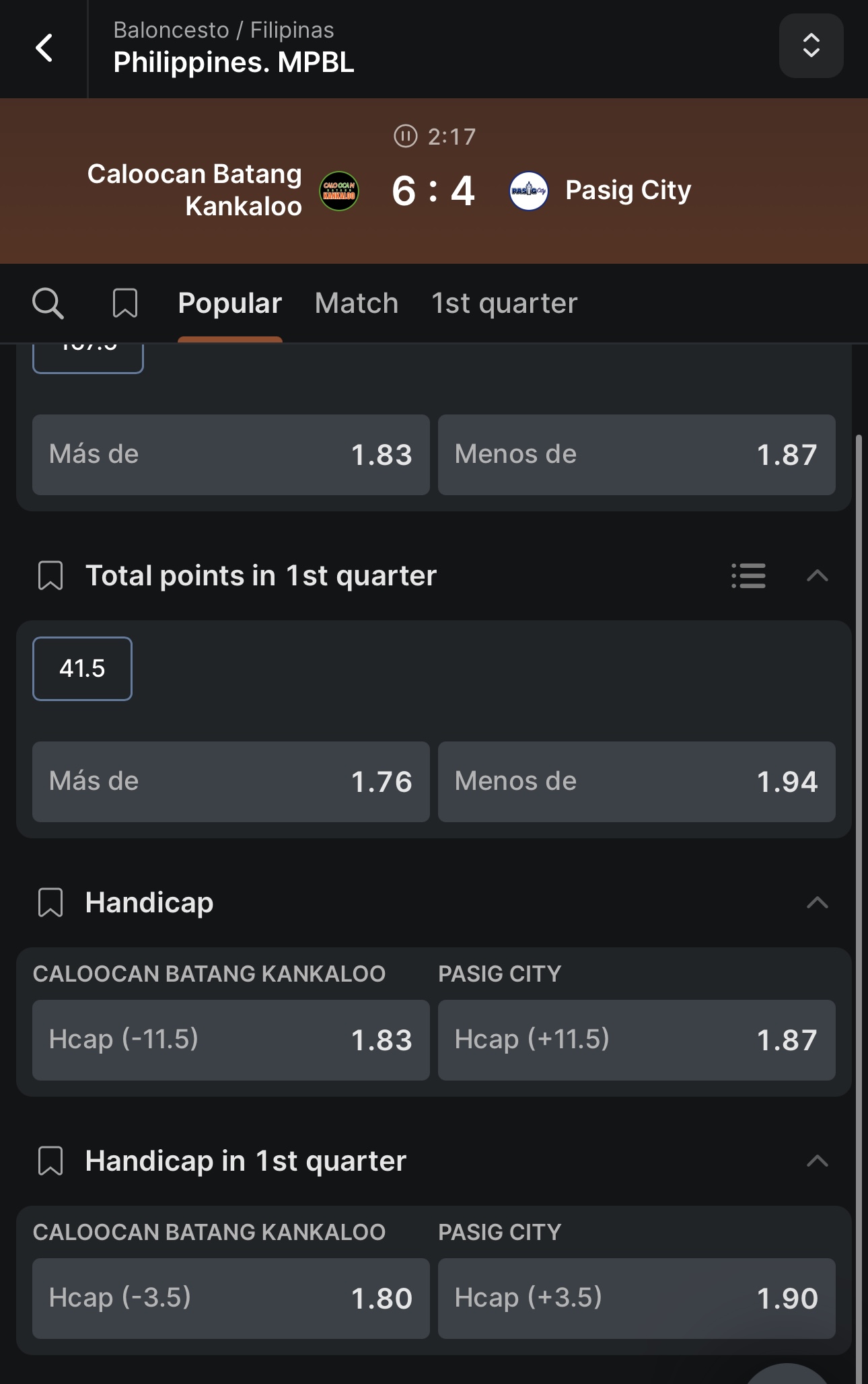This screenshot has width=868, height=1384.
Task: Select Pasig City Hcap (+11.5) odds
Action: (637, 1040)
